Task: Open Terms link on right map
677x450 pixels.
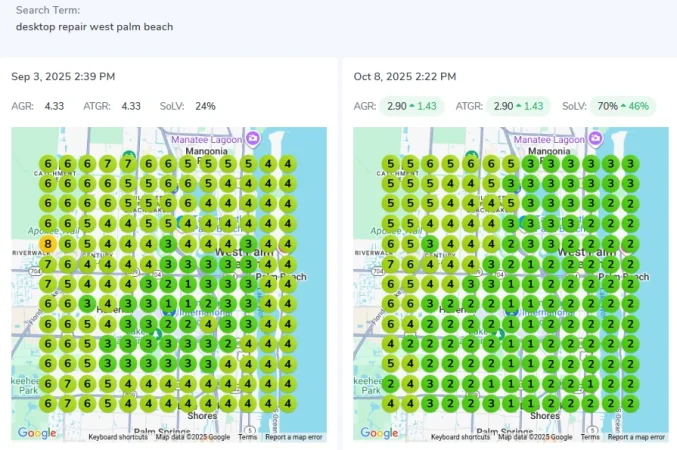Action: (x=590, y=437)
